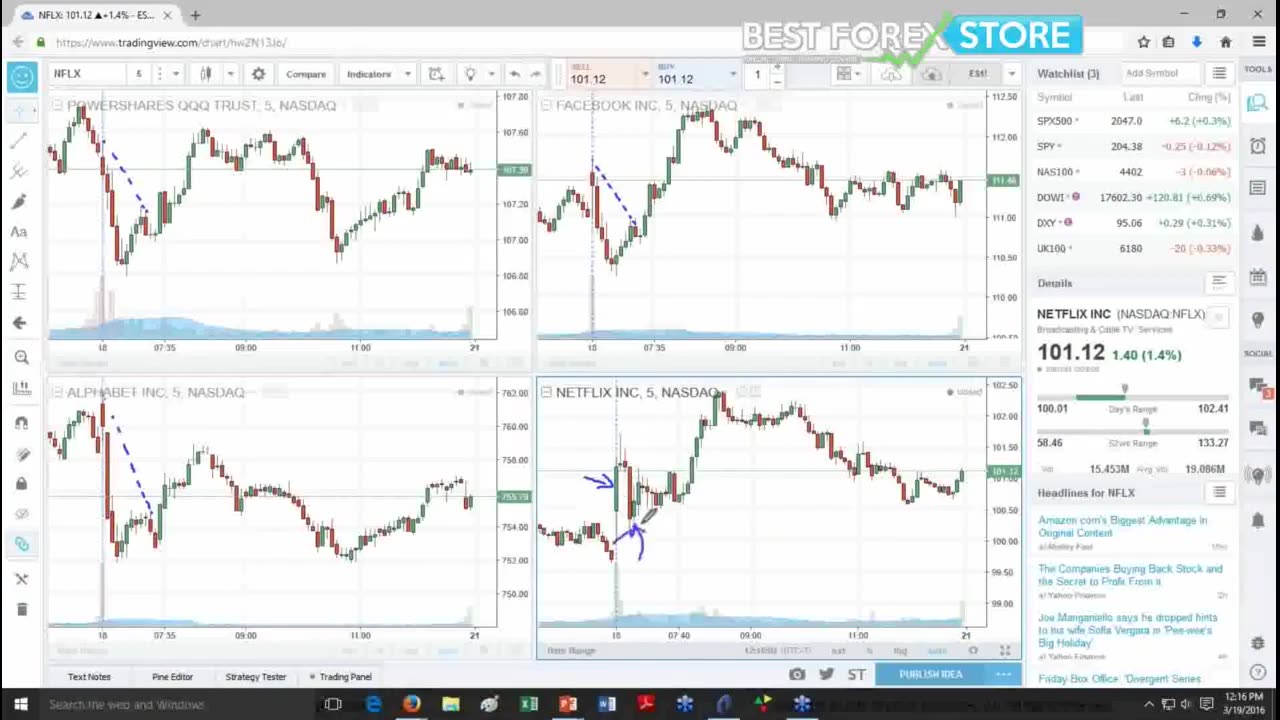The width and height of the screenshot is (1280, 720).
Task: Select the pitchfork drawing tool
Action: 19,171
